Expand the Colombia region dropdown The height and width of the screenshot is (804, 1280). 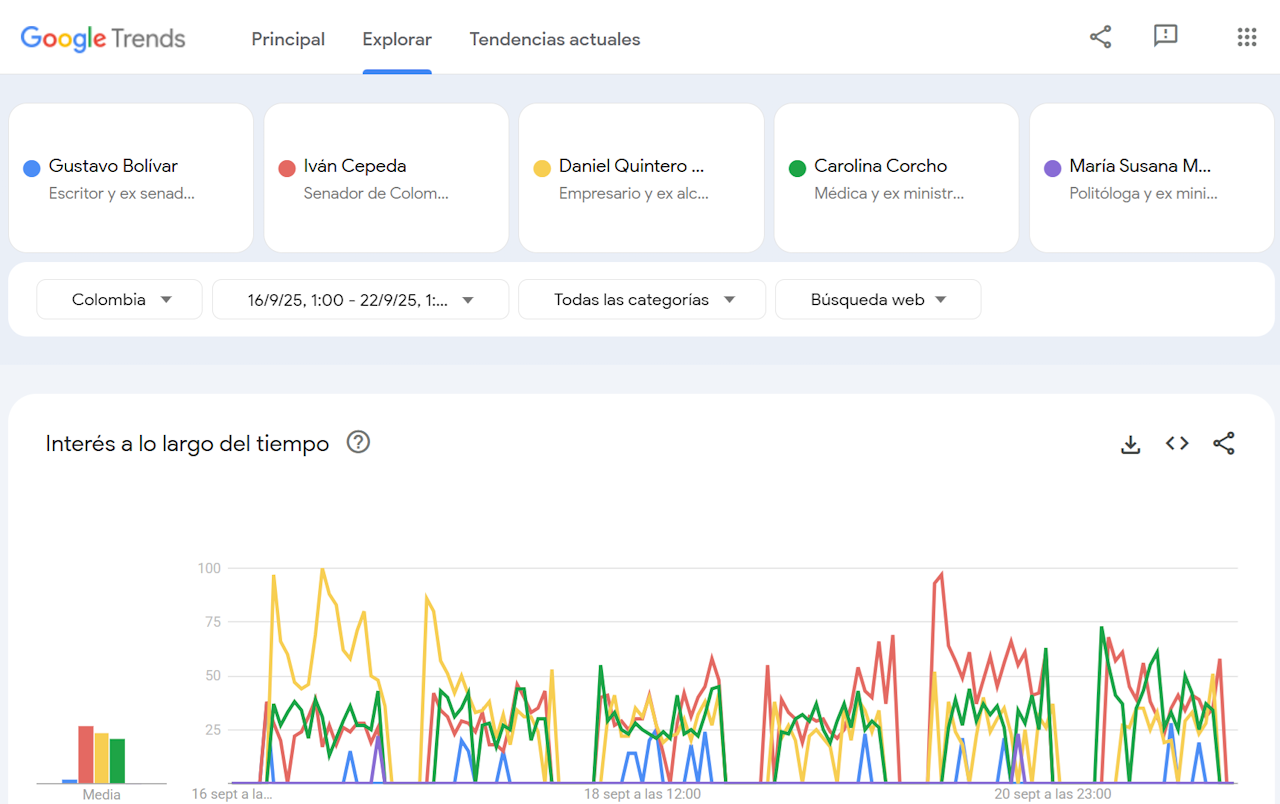tap(120, 300)
